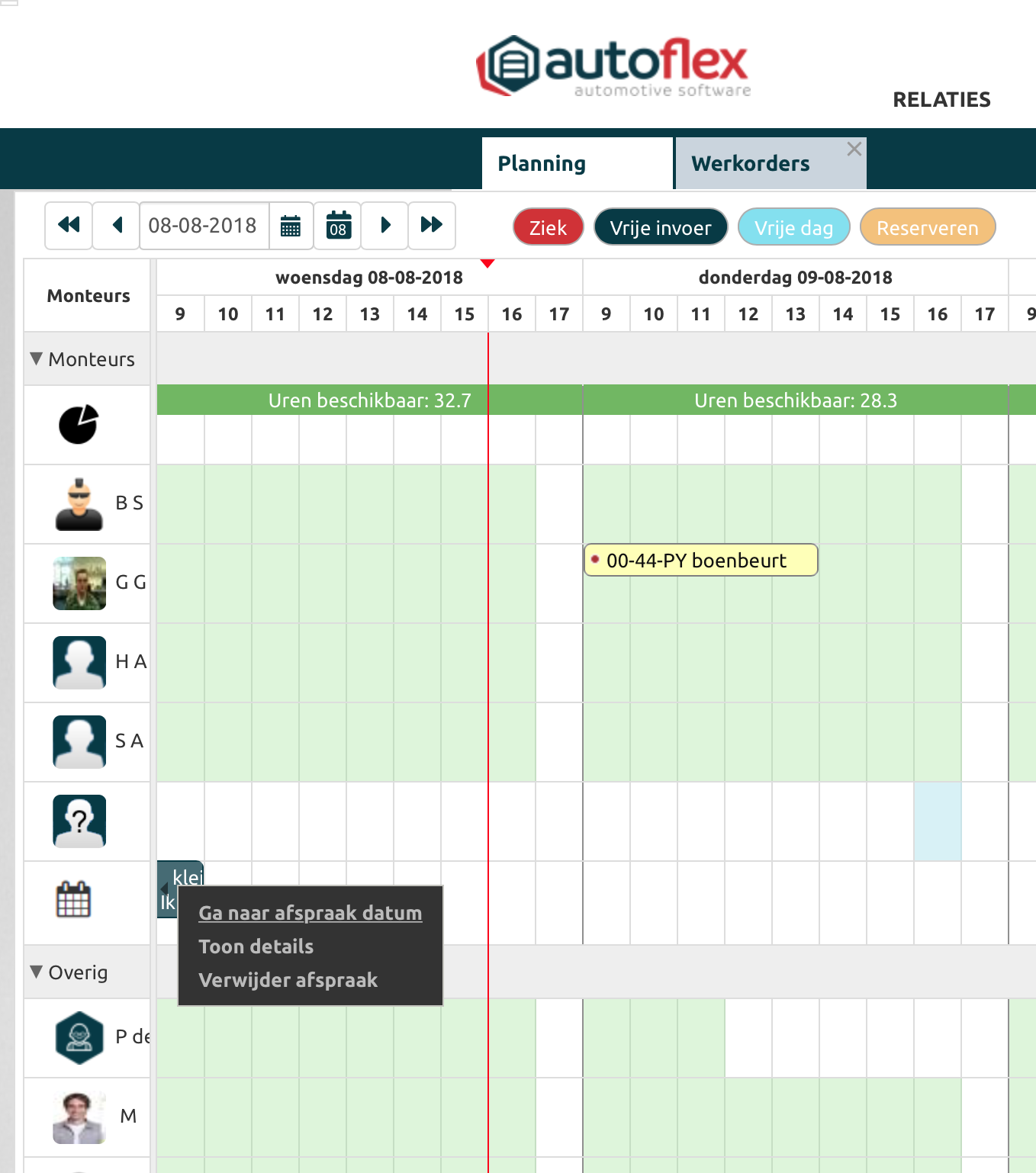Select the unknown mechanic question-mark avatar
The height and width of the screenshot is (1173, 1036).
pyautogui.click(x=79, y=821)
